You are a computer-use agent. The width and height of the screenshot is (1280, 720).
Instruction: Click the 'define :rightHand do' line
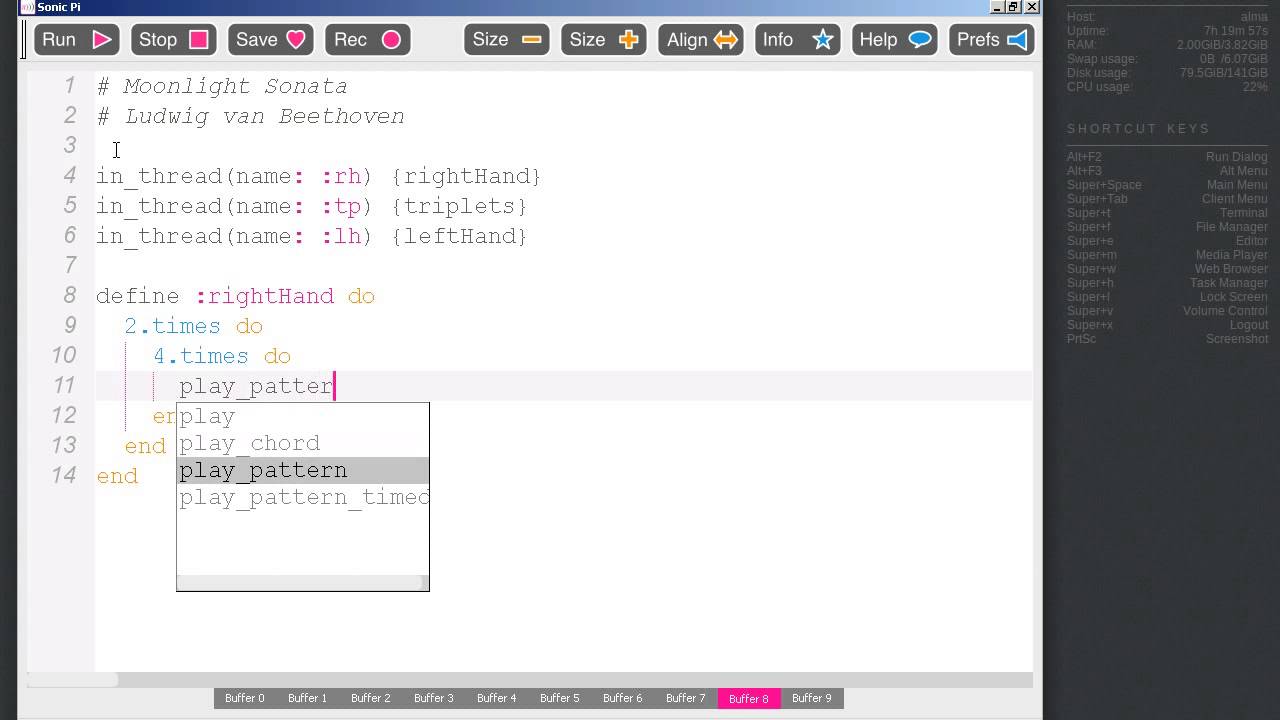coord(235,297)
